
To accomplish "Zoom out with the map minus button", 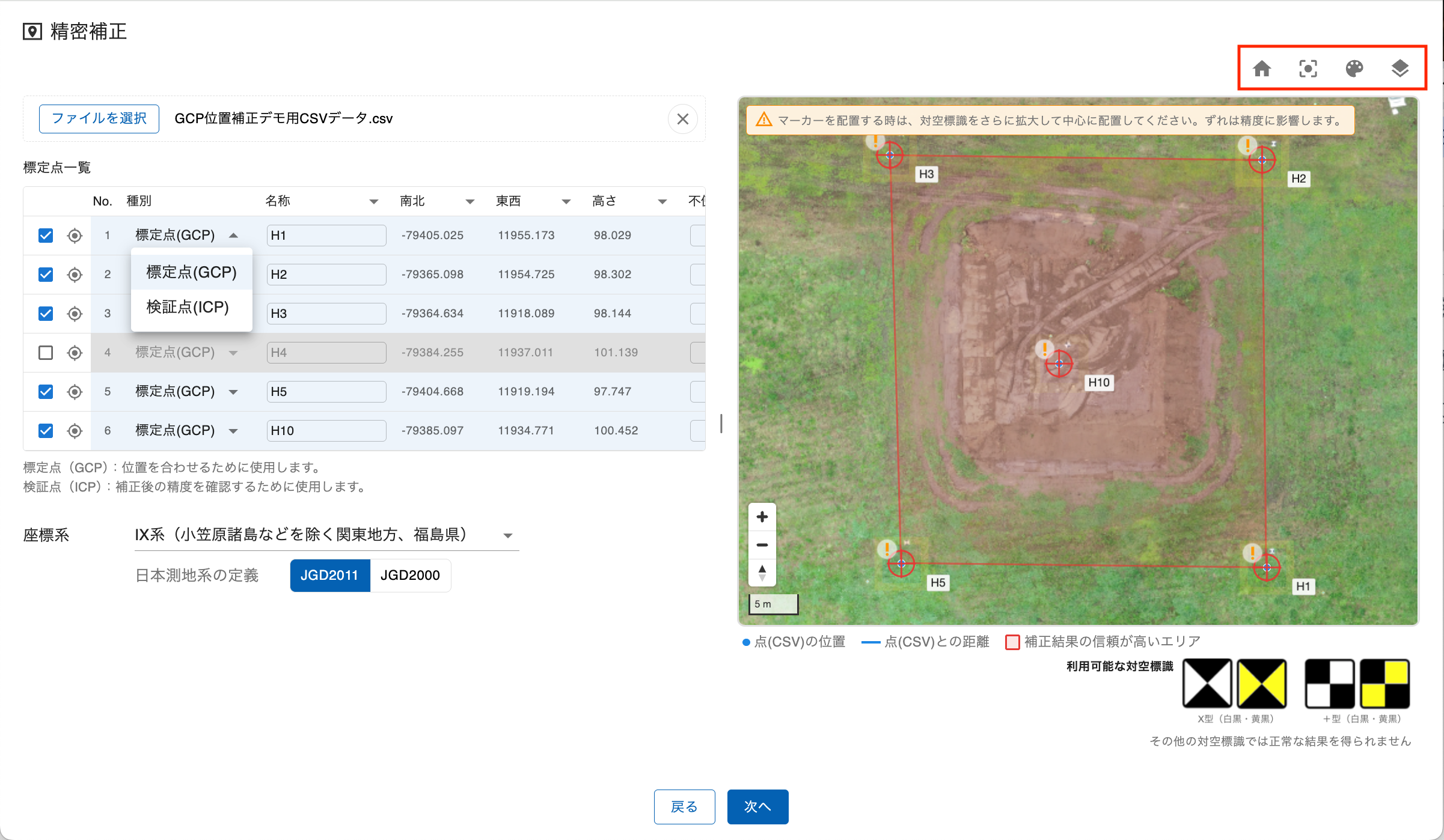I will pyautogui.click(x=762, y=545).
